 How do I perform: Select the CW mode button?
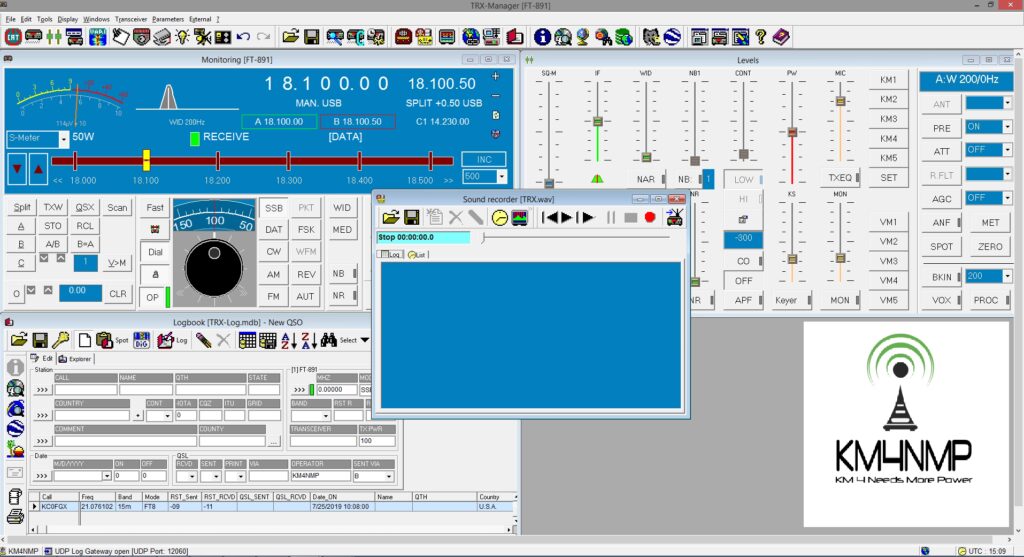[273, 251]
